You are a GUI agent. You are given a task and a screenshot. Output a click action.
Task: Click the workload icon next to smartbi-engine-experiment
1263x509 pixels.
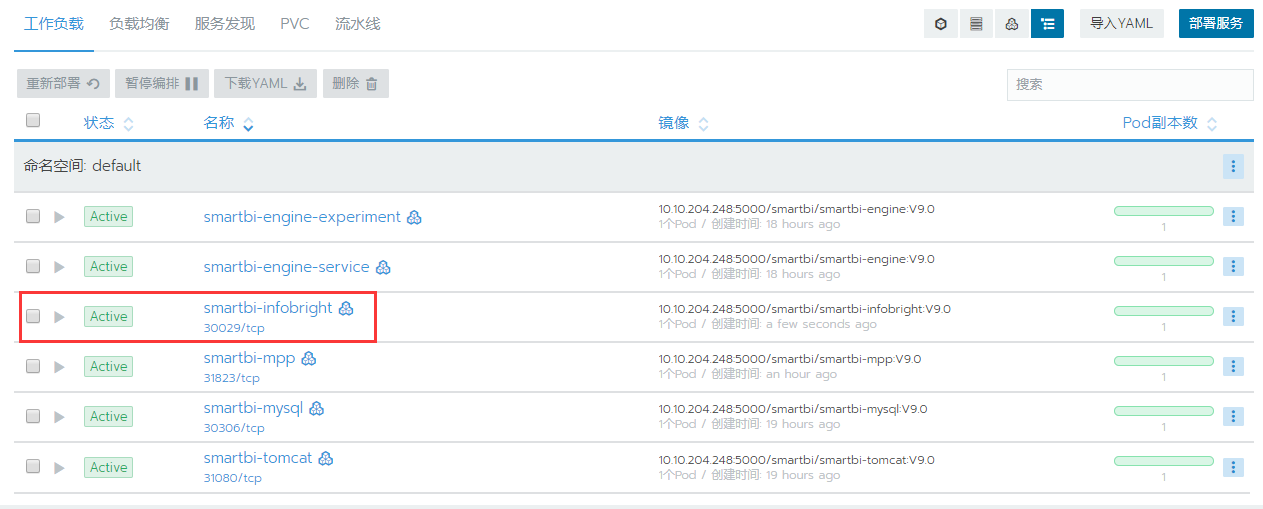point(414,217)
